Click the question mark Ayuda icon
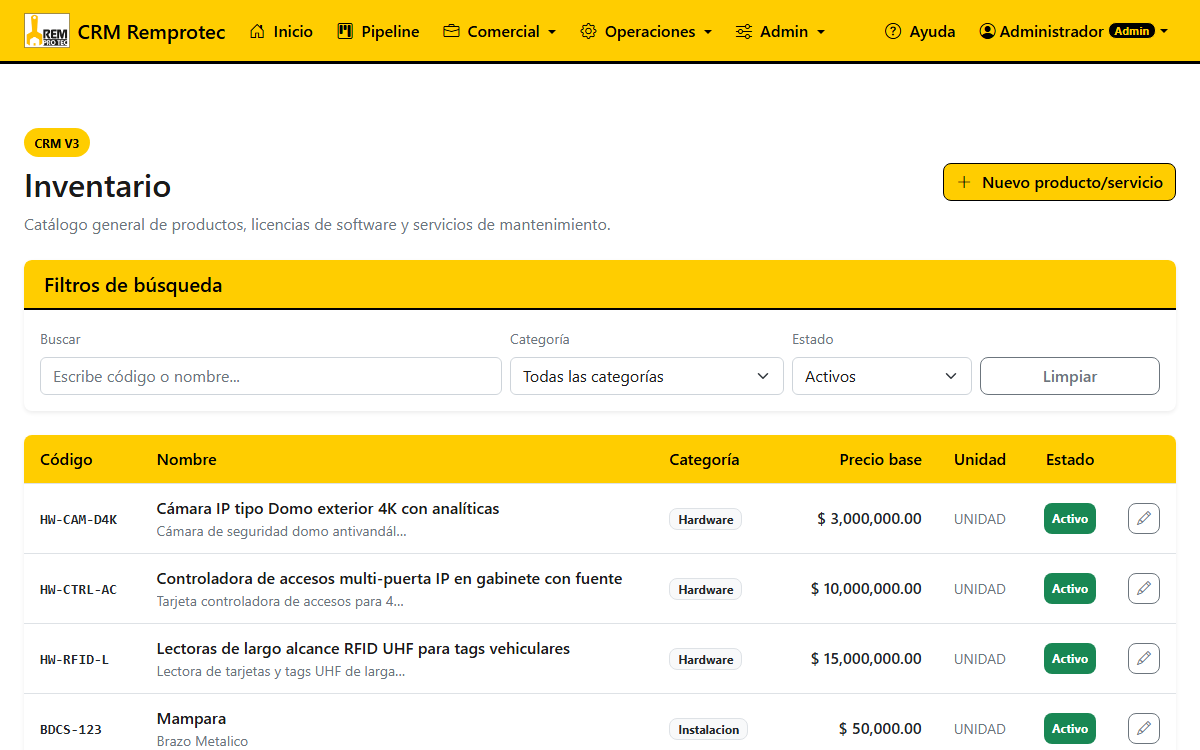The image size is (1200, 750). pyautogui.click(x=893, y=31)
